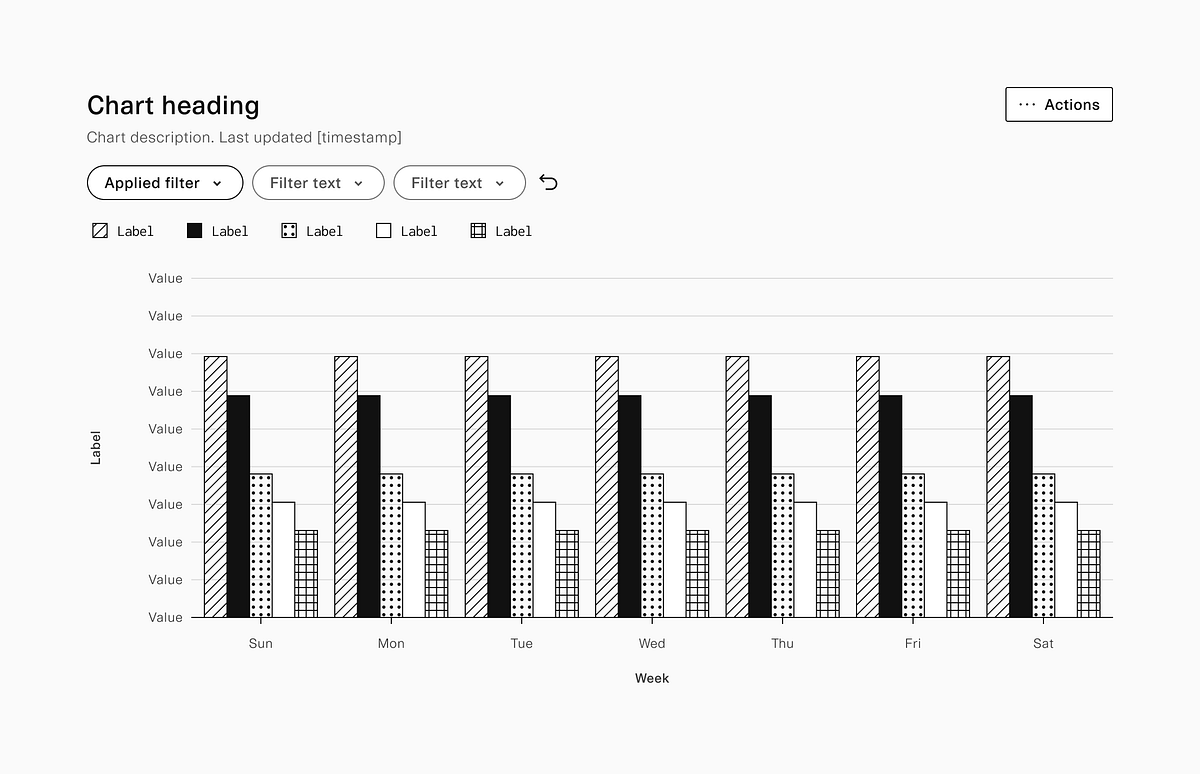1200x774 pixels.
Task: Click the dotted pattern legend swatch
Action: [287, 230]
